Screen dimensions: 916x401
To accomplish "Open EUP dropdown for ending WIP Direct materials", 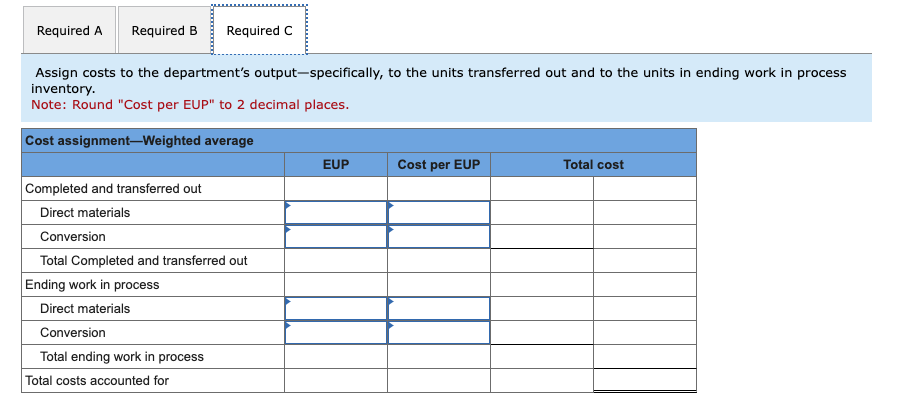I will point(336,309).
